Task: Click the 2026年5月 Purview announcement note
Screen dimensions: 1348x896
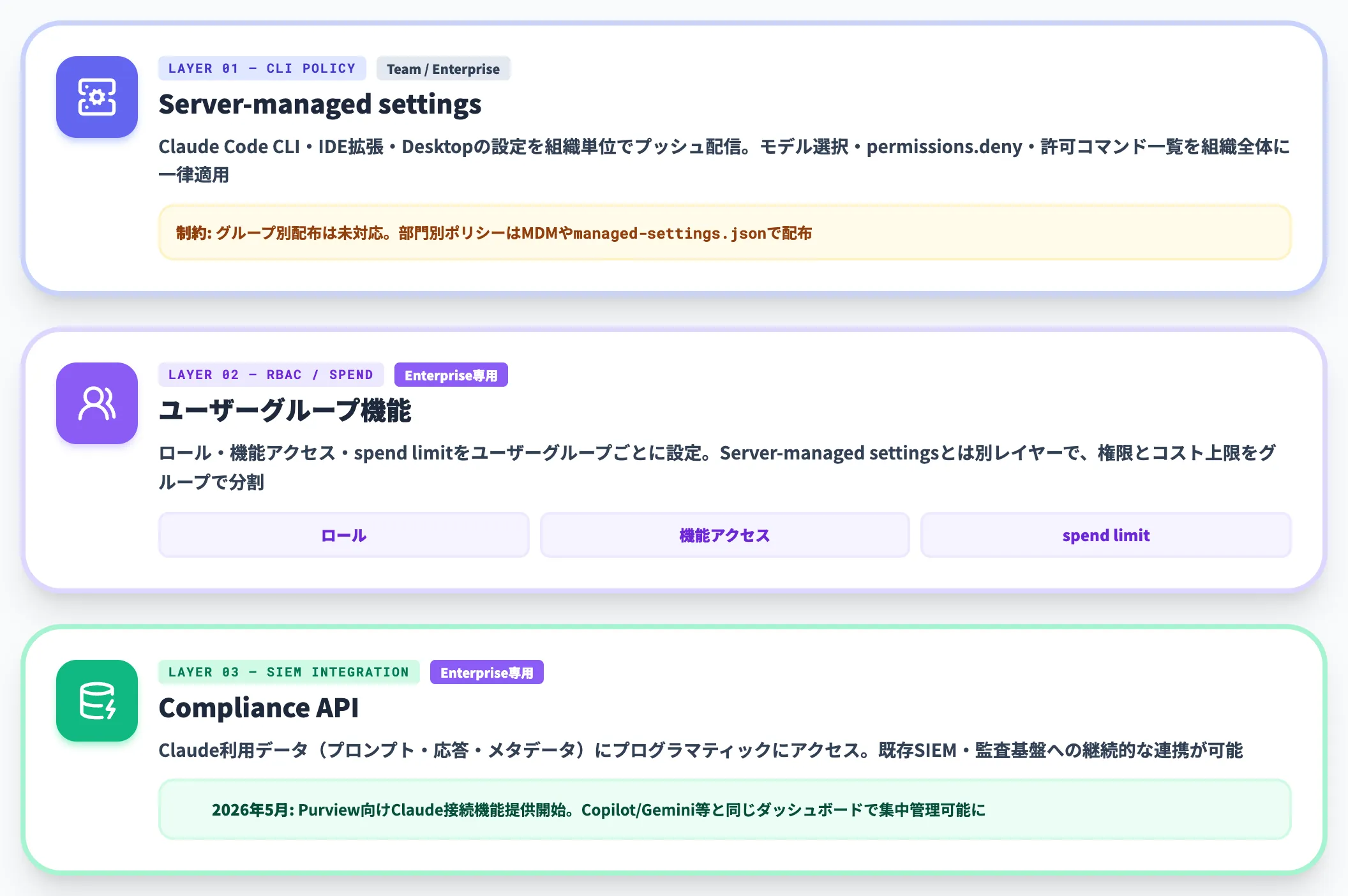Action: click(725, 809)
